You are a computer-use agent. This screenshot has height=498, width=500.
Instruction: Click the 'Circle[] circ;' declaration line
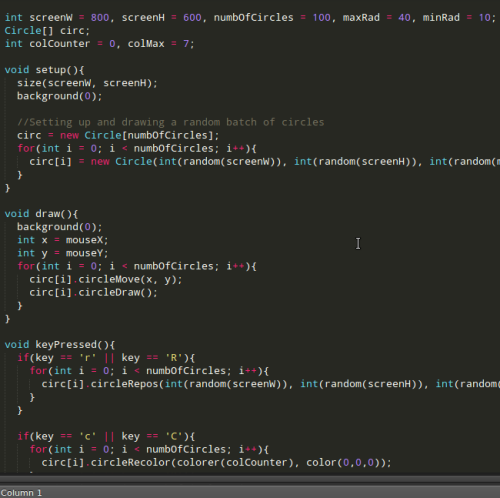point(47,31)
